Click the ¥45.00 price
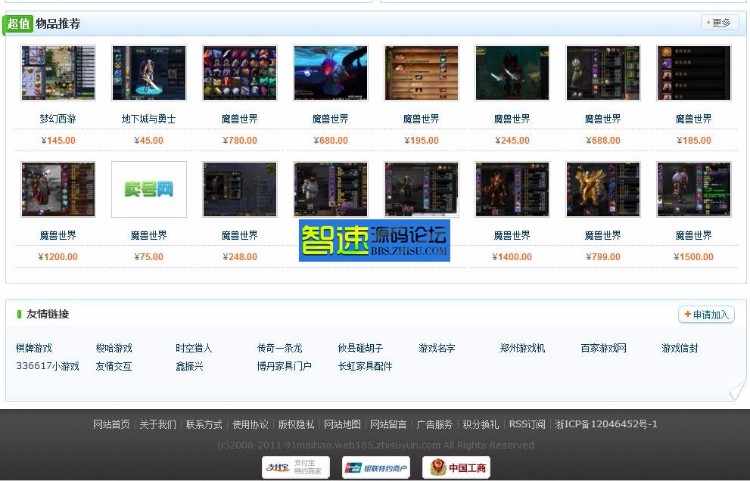Viewport: 750px width, 481px height. [149, 141]
